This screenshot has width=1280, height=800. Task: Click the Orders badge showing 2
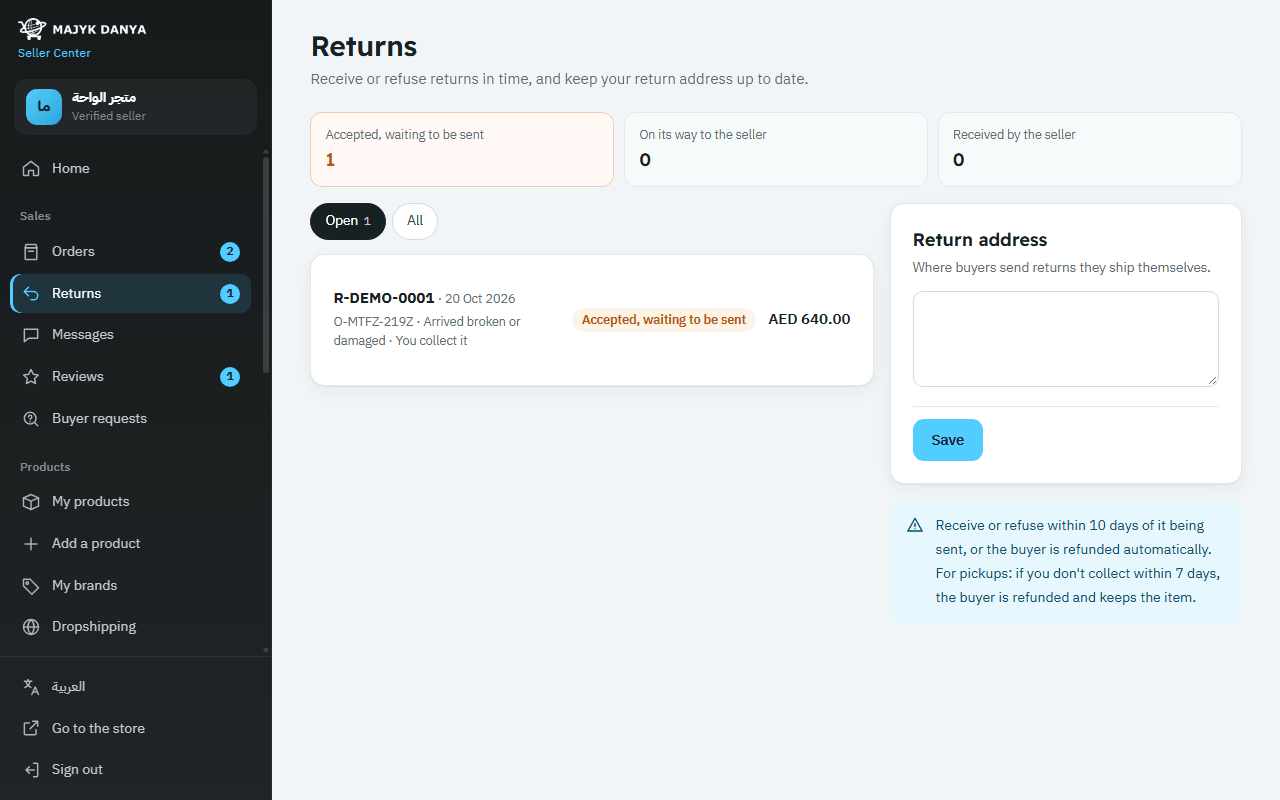(x=230, y=252)
